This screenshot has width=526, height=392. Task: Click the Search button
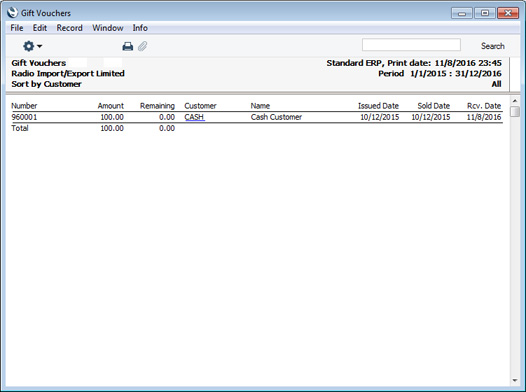(492, 46)
